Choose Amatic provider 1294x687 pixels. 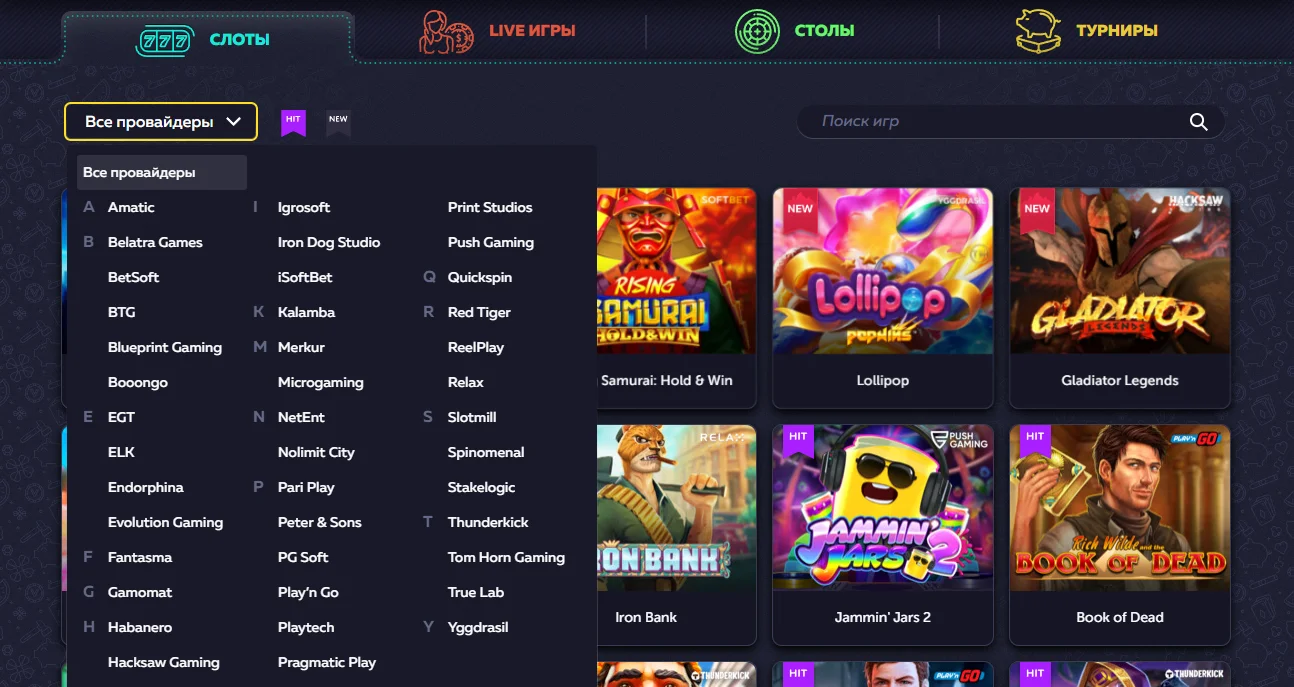(131, 207)
